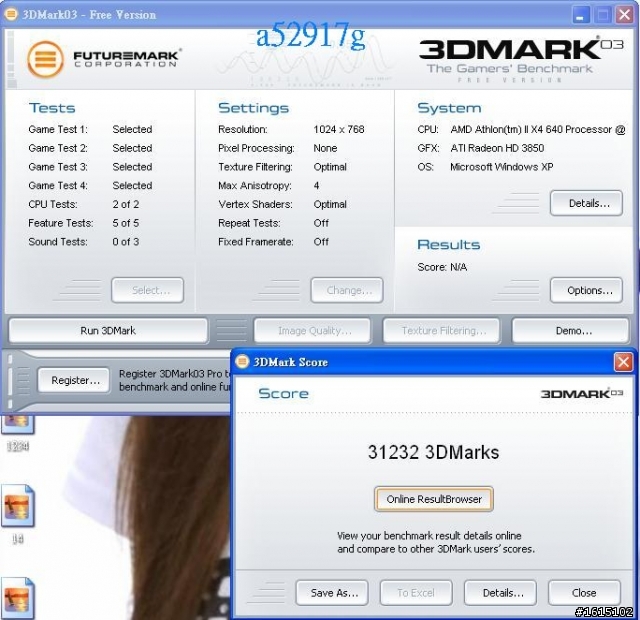Open the Image Quality dialog

point(312,331)
